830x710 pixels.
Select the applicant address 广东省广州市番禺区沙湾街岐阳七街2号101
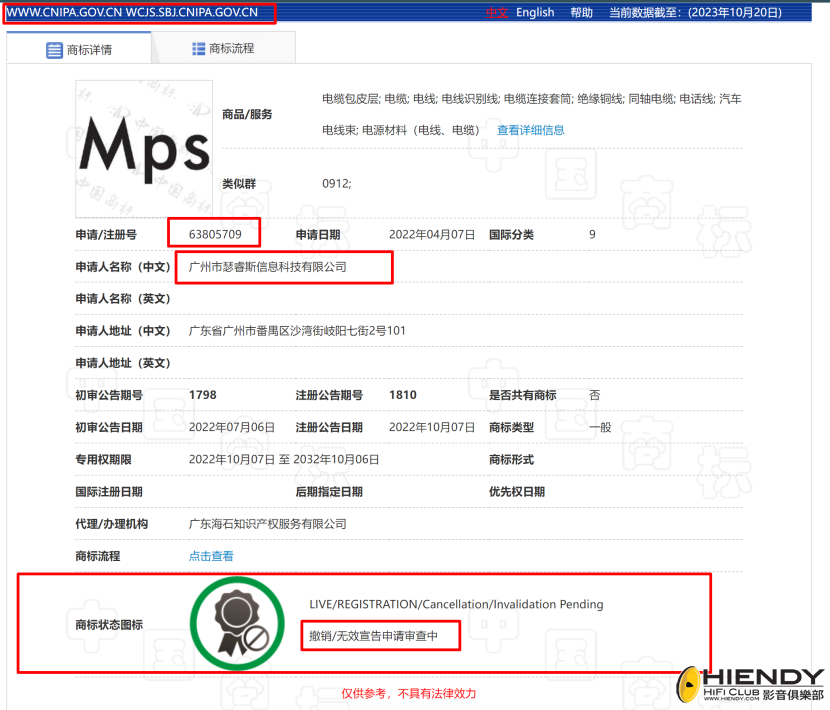[297, 330]
